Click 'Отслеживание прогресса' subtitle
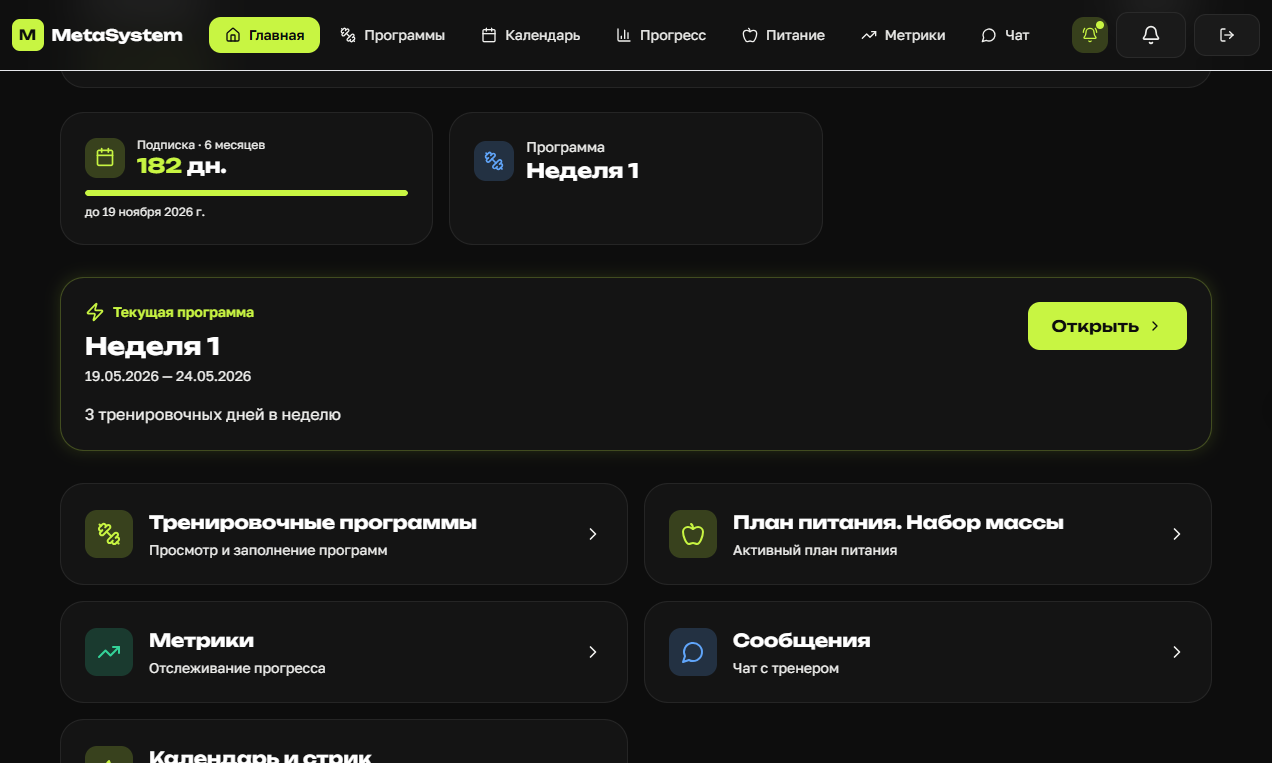The width and height of the screenshot is (1272, 763). pyautogui.click(x=237, y=668)
